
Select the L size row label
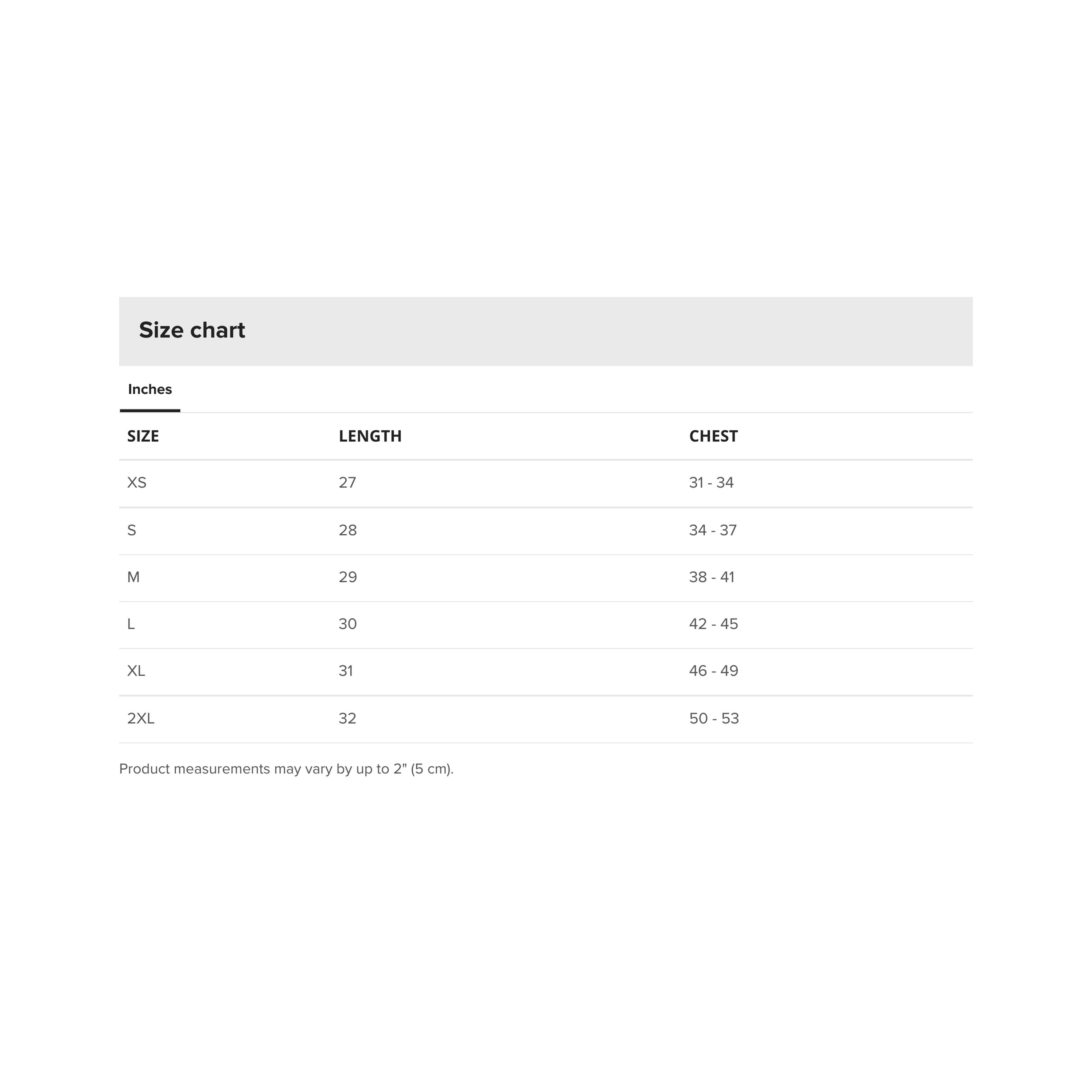[x=131, y=624]
